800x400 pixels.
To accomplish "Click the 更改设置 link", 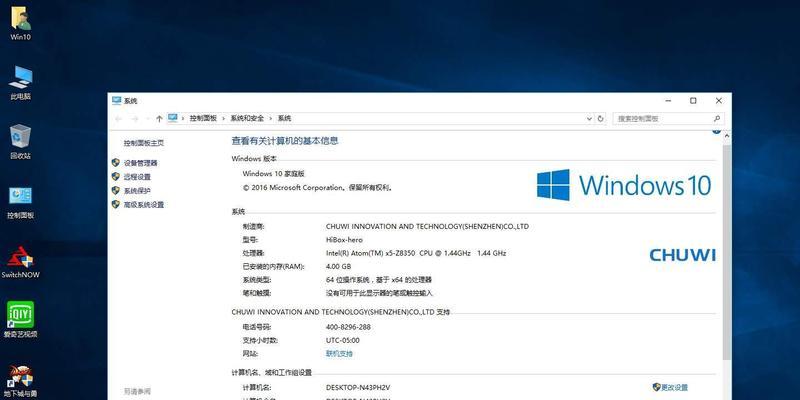I will tap(675, 388).
